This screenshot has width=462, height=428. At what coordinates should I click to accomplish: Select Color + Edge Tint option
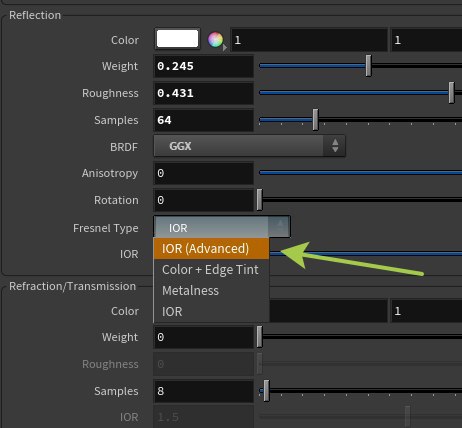pyautogui.click(x=211, y=270)
